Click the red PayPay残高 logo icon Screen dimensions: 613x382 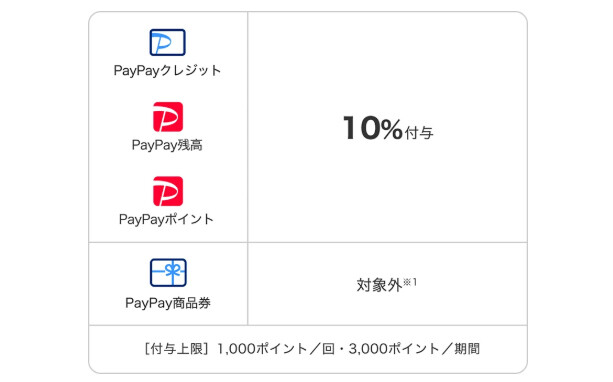point(168,117)
